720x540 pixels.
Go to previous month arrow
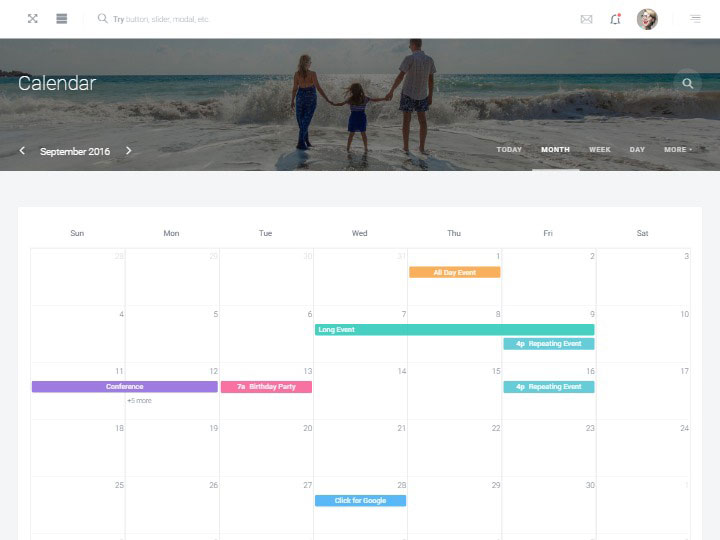point(23,151)
